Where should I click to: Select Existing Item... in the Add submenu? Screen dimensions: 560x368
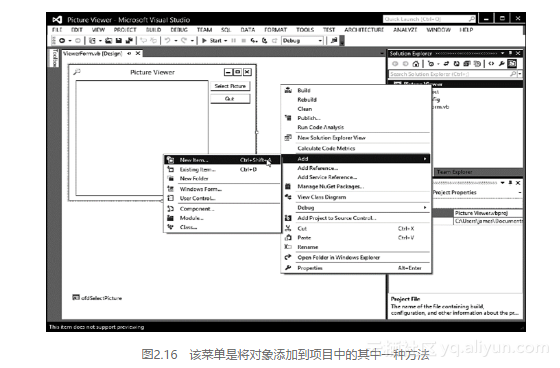coord(222,169)
